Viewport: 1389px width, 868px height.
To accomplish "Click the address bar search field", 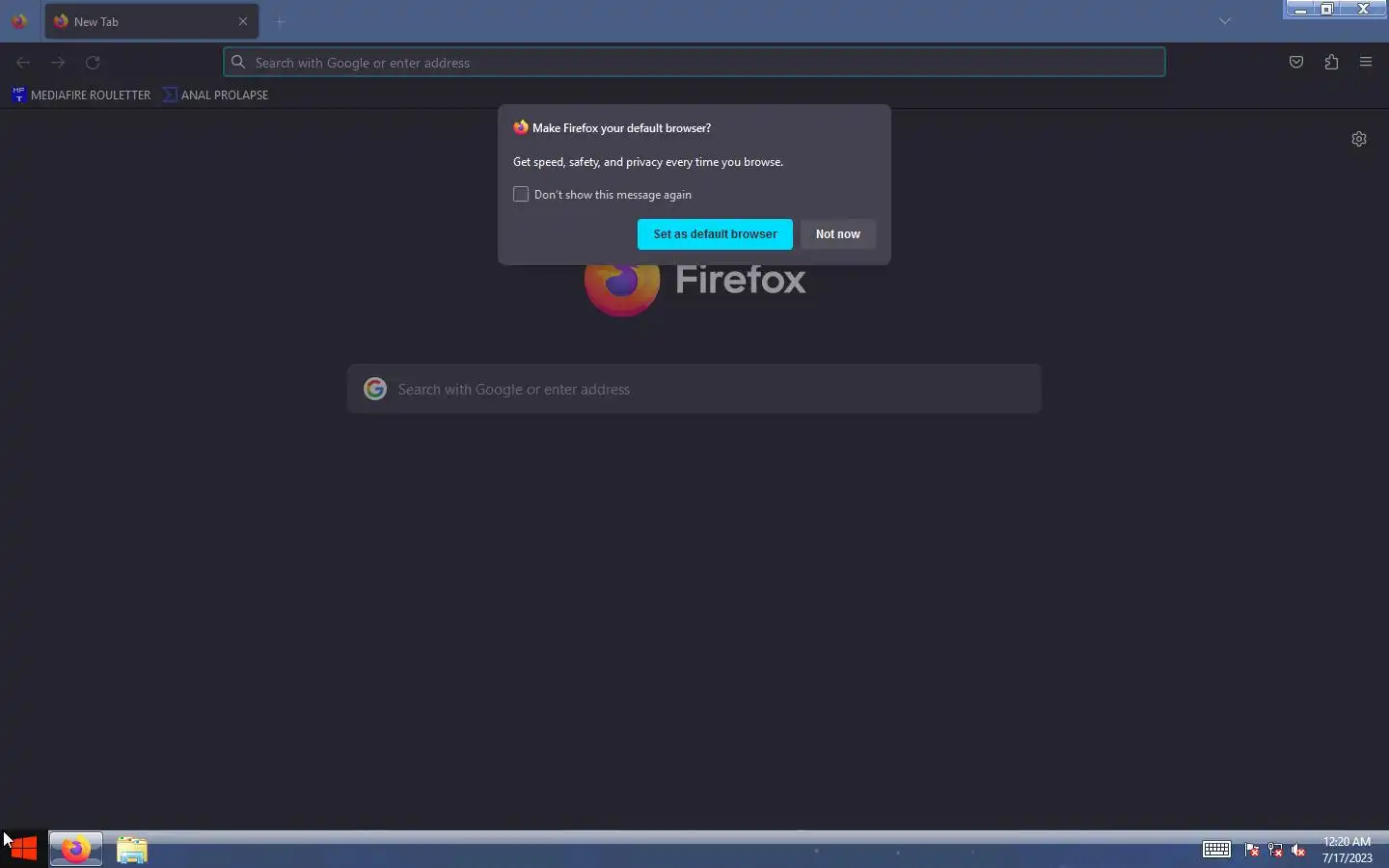I will coord(694,63).
